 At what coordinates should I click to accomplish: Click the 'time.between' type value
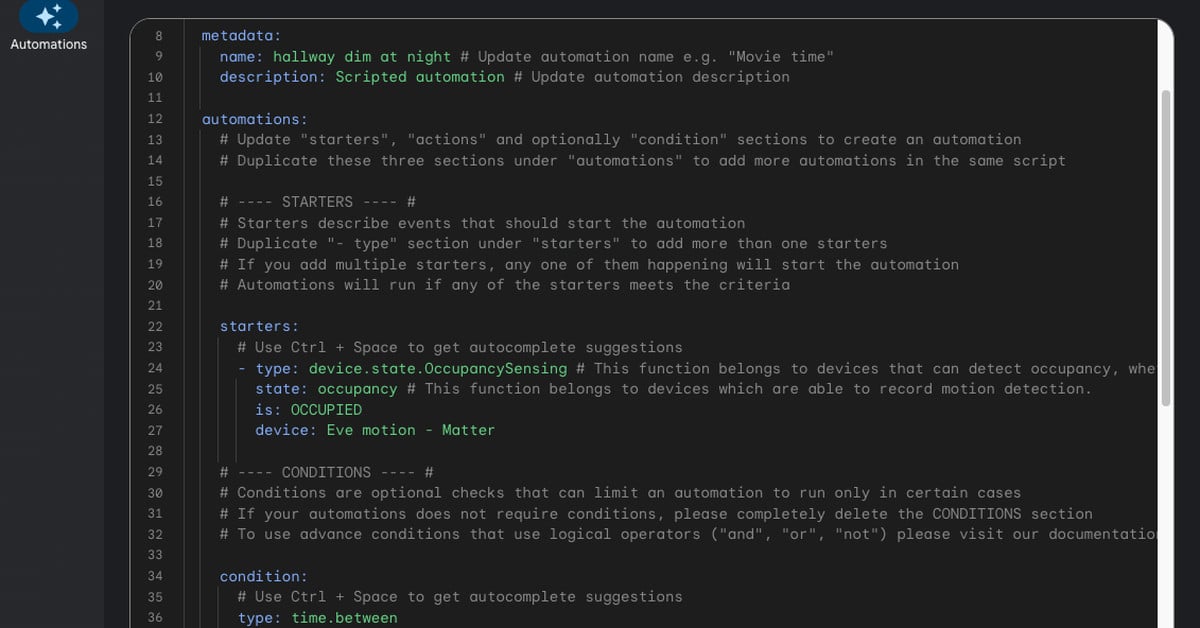pos(344,618)
